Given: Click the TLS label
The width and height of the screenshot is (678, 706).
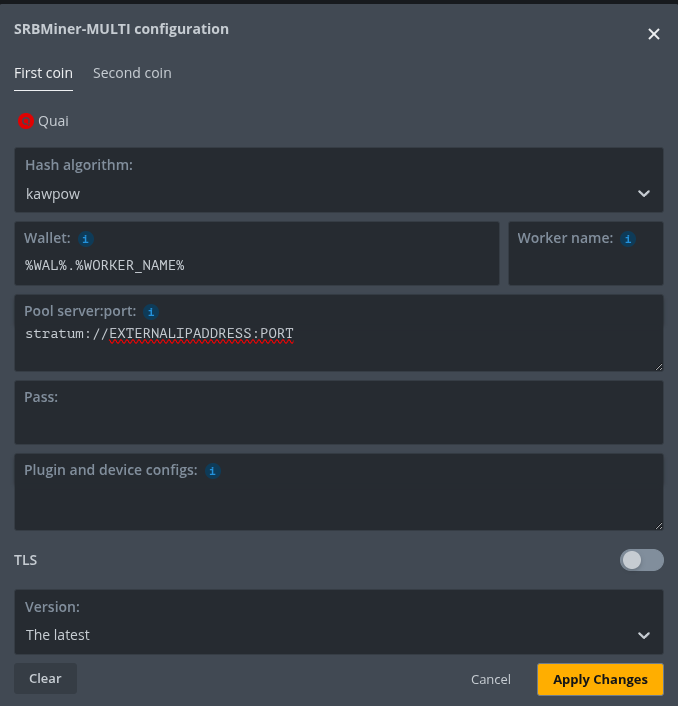Looking at the screenshot, I should (26, 560).
